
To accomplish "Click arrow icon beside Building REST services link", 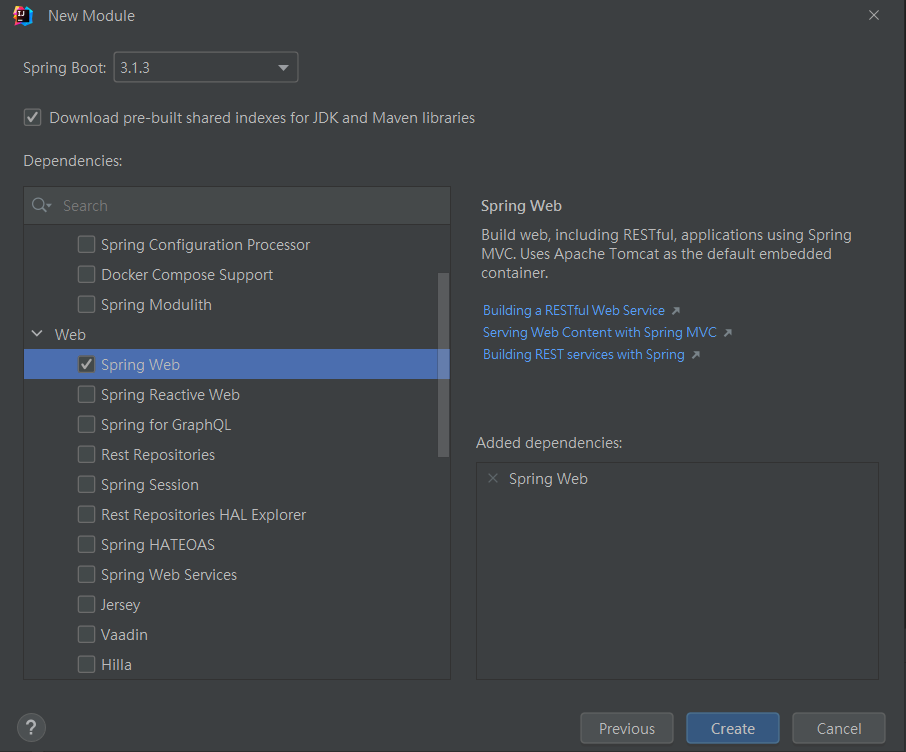I will tap(696, 355).
